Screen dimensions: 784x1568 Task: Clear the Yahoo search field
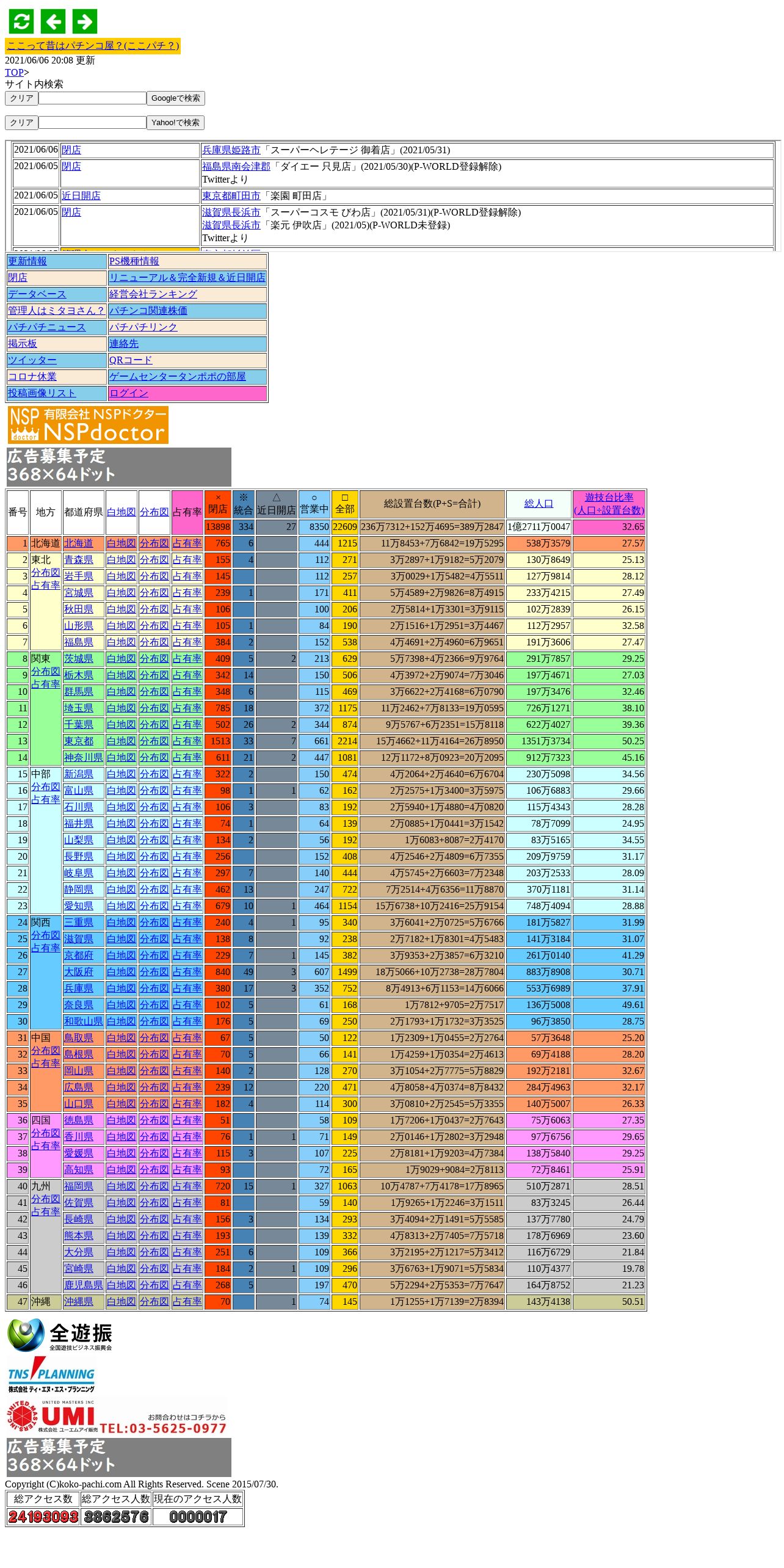(21, 123)
